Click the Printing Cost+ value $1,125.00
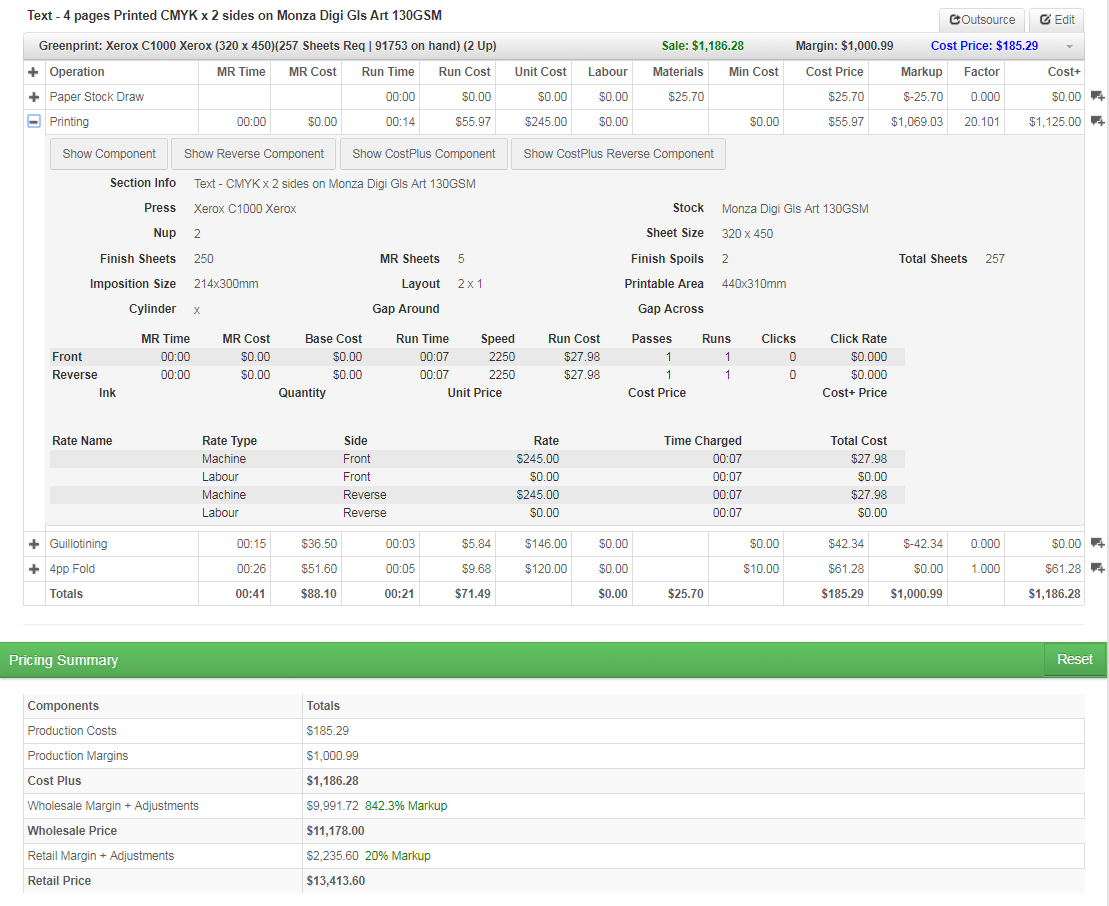The height and width of the screenshot is (906, 1109). coord(1055,122)
